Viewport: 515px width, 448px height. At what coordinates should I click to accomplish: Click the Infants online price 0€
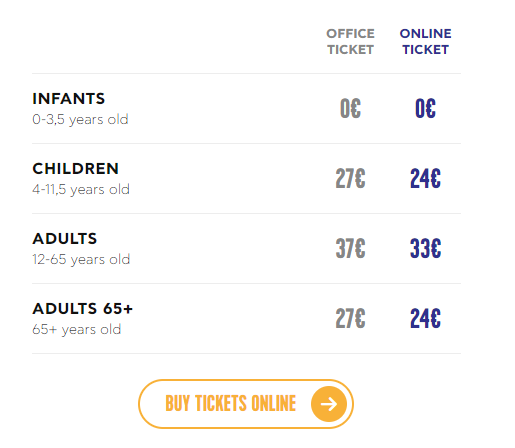click(425, 109)
